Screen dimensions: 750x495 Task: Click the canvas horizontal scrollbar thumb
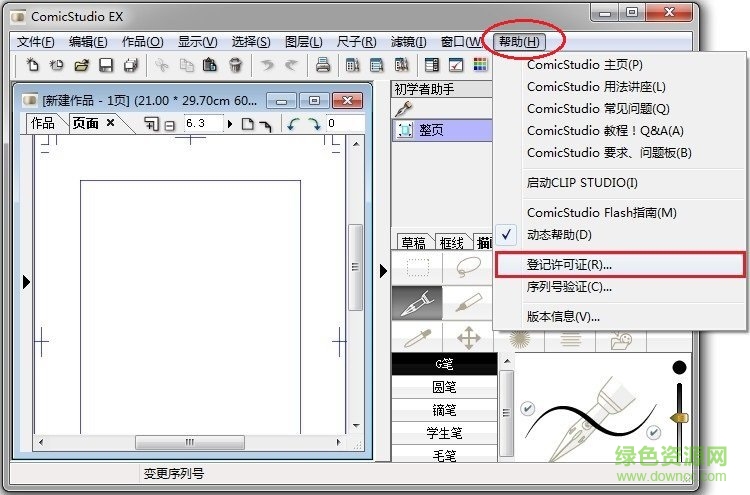click(190, 442)
